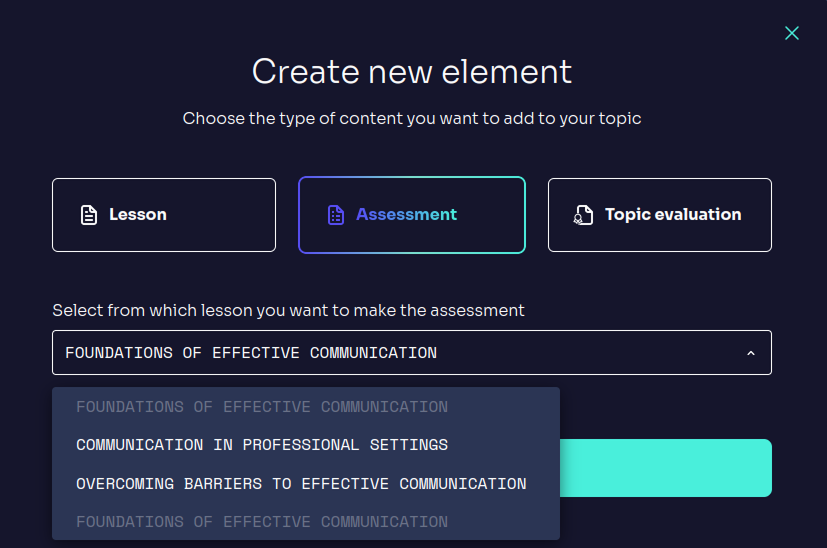Click the 'Topic evaluation' card label text
Viewport: 827px width, 548px height.
click(x=673, y=214)
